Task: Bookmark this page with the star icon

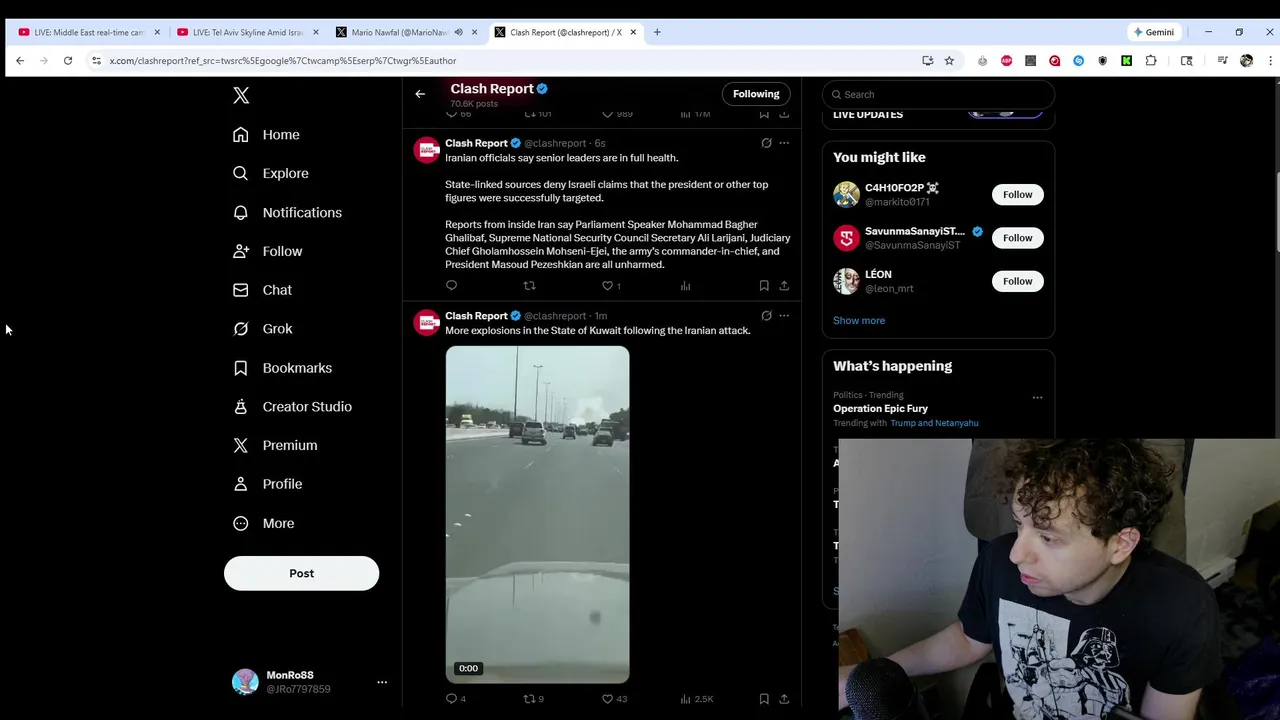Action: pyautogui.click(x=949, y=61)
